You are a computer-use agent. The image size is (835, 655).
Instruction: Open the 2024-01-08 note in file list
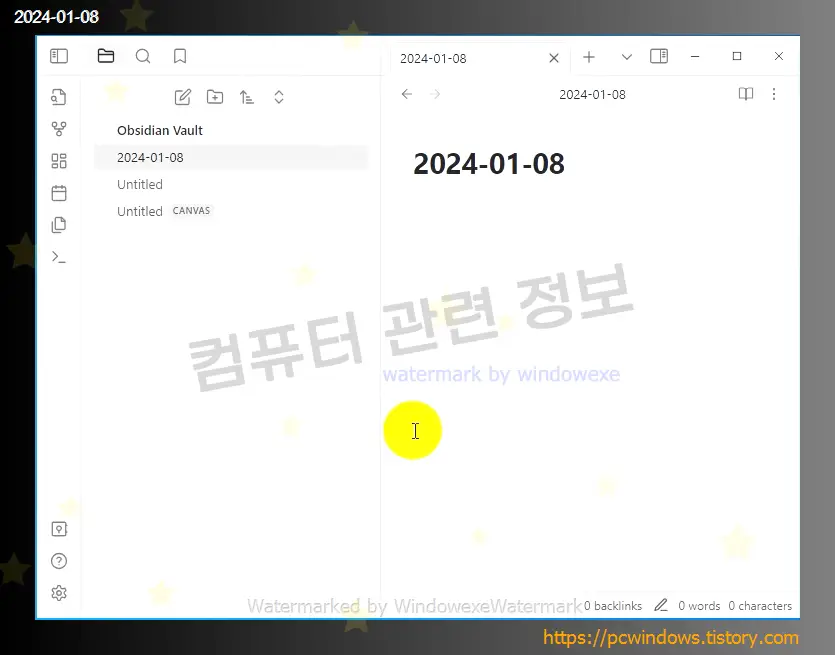pyautogui.click(x=231, y=158)
